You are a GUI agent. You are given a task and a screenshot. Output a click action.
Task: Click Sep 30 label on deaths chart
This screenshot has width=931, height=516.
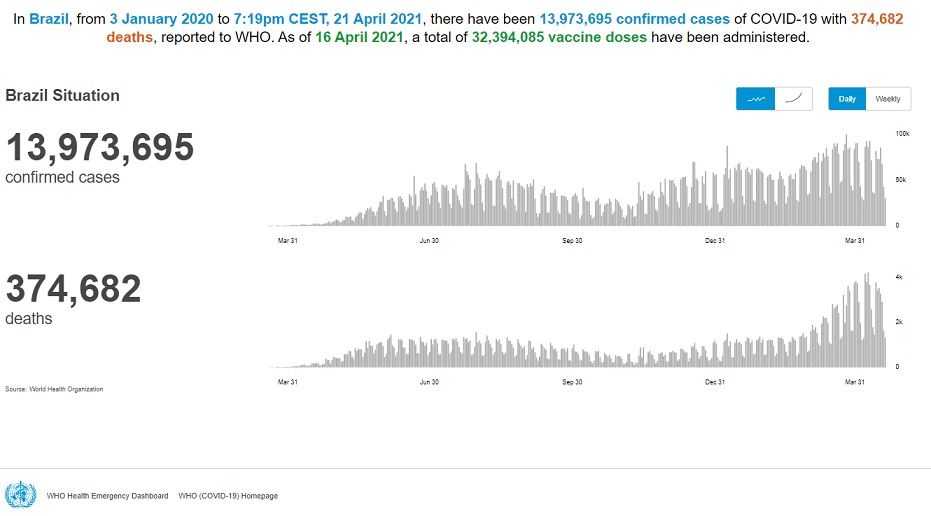pos(572,382)
